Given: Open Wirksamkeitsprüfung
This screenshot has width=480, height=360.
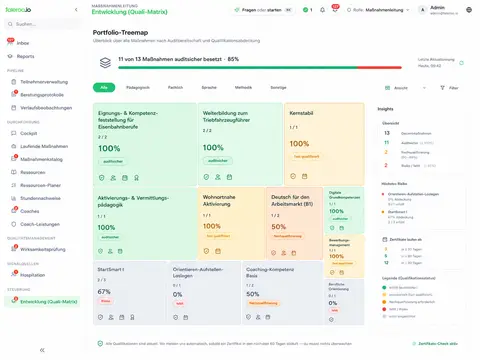Looking at the screenshot, I should tap(43, 249).
